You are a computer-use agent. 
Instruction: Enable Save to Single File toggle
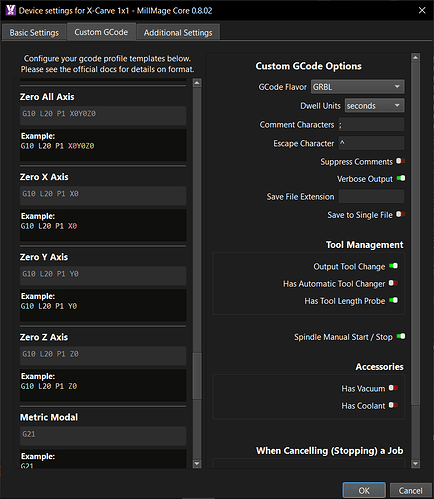tap(400, 214)
